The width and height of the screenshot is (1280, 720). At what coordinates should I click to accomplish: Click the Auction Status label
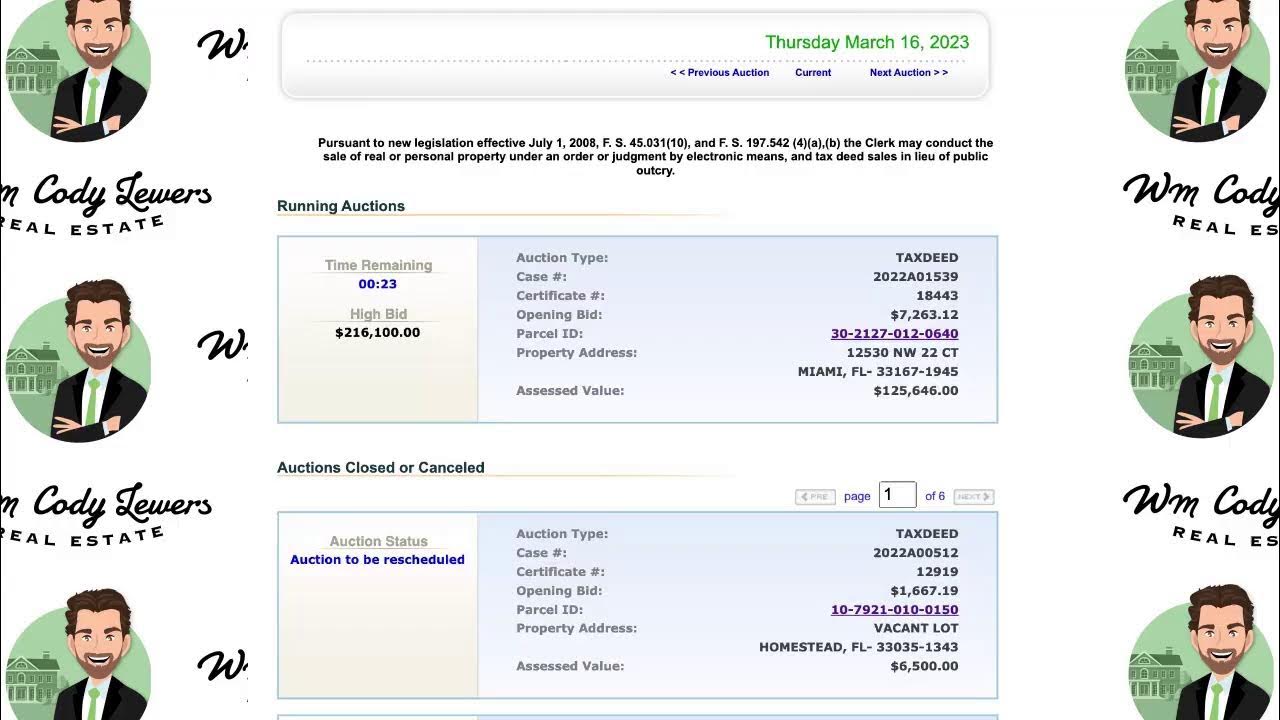378,541
